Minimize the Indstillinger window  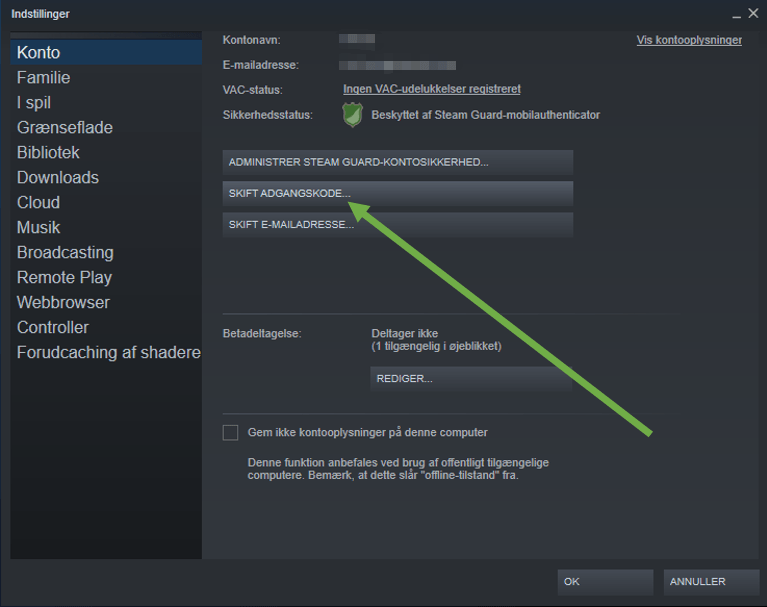(736, 15)
